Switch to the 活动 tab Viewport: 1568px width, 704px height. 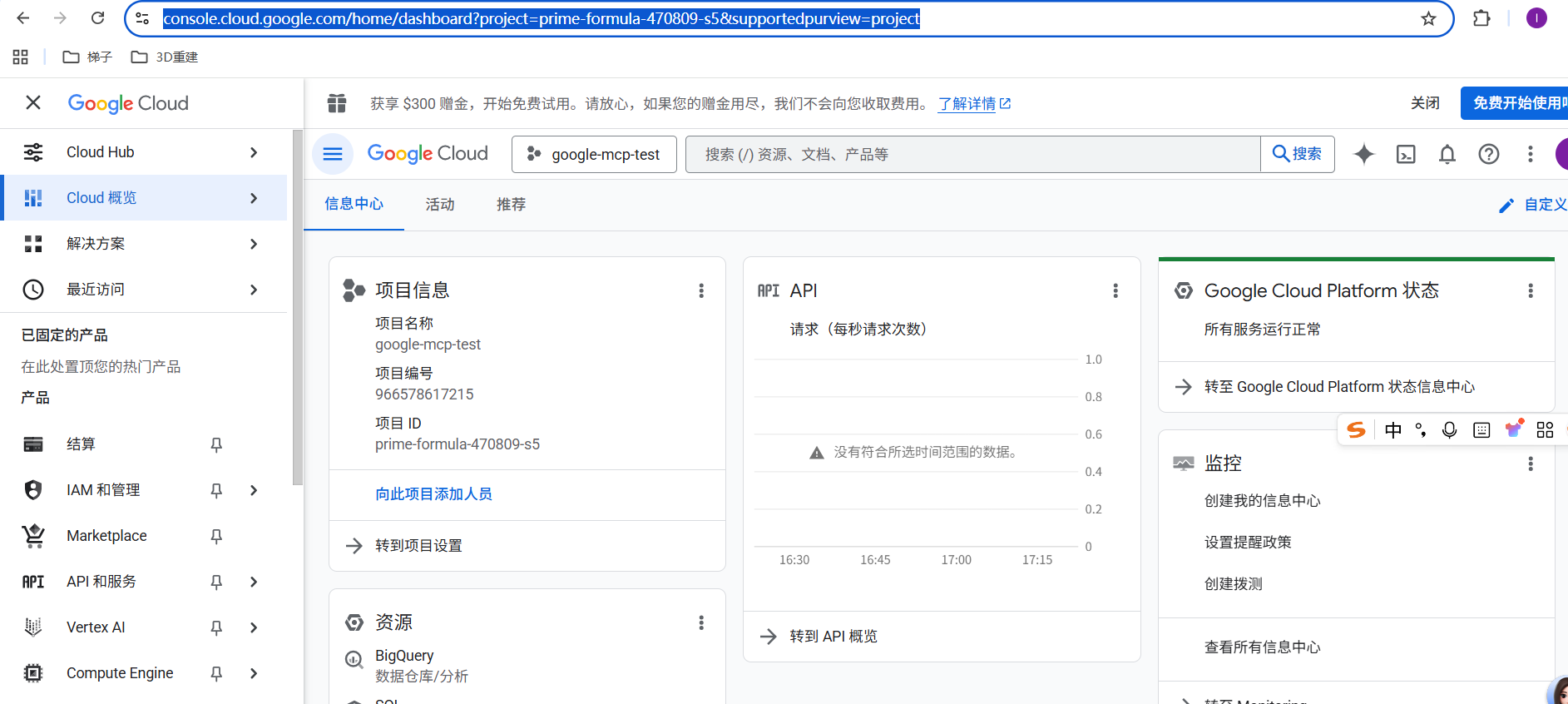[x=440, y=204]
